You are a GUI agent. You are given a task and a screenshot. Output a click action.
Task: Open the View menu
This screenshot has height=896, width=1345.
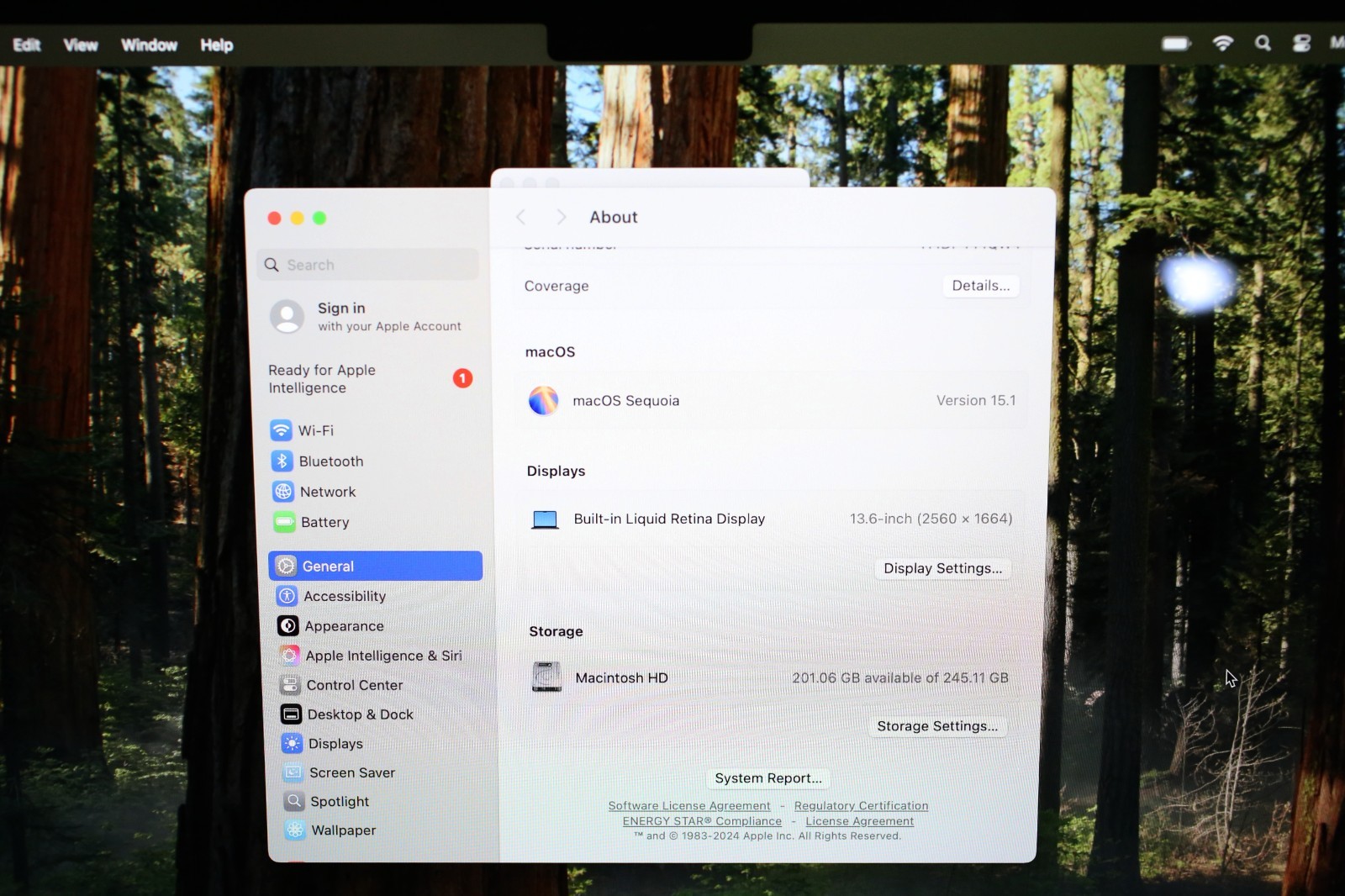[81, 45]
